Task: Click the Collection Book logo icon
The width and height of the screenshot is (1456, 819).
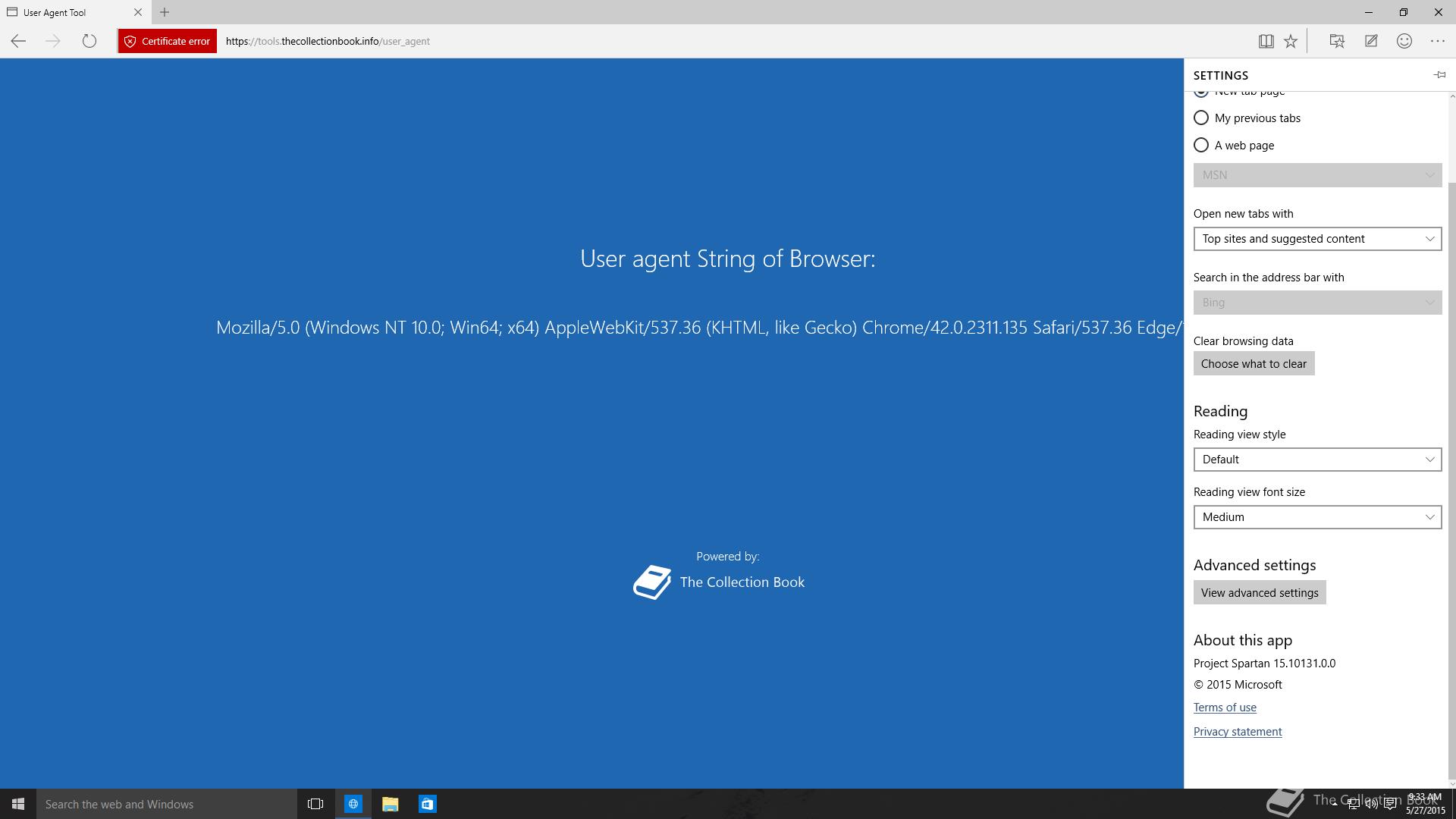Action: (x=652, y=582)
